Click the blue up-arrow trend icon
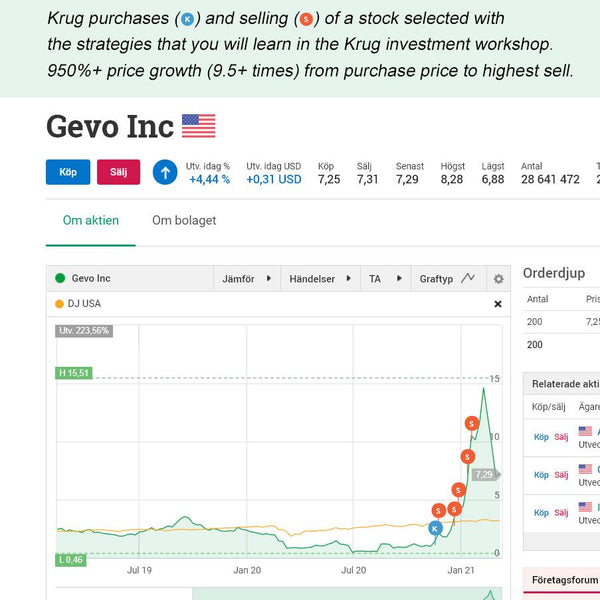Image resolution: width=600 pixels, height=600 pixels. click(165, 173)
